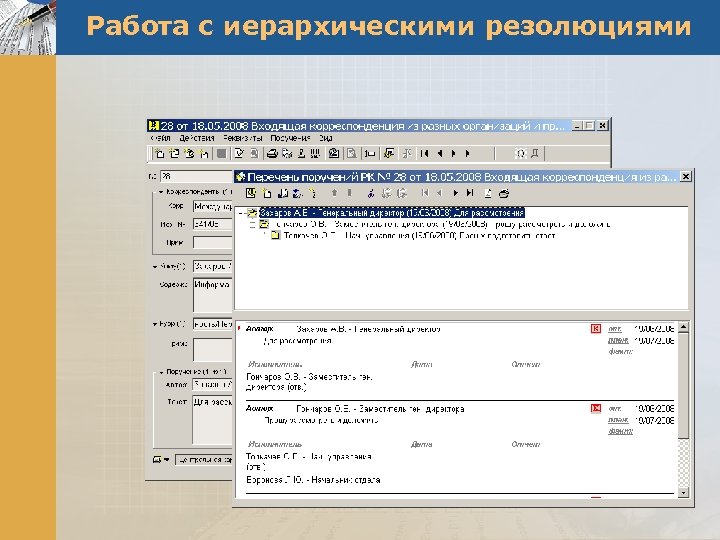Click the scroll-down arrow of the resolutions list

click(x=683, y=493)
